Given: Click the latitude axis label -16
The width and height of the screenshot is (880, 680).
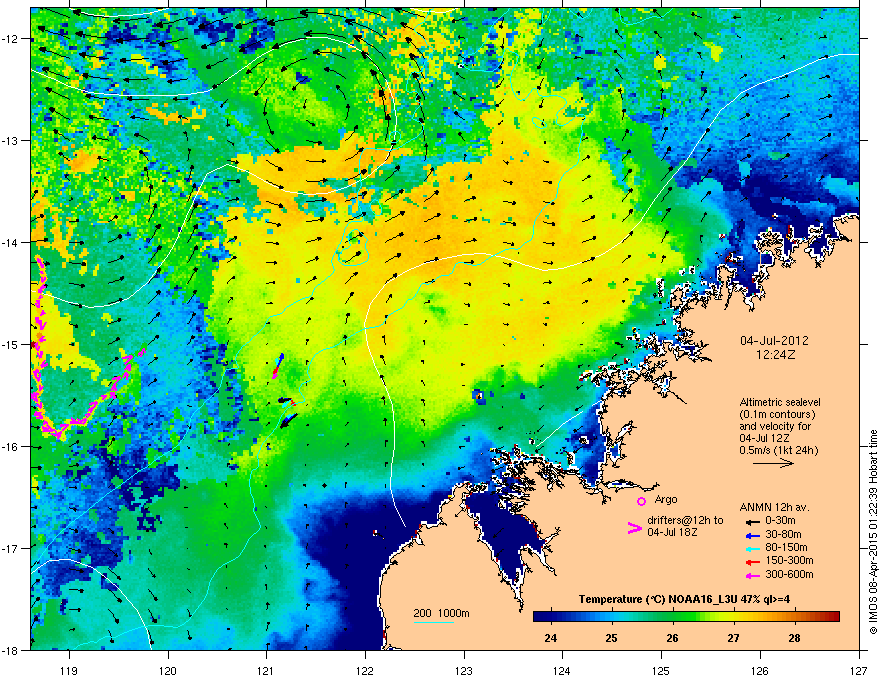Looking at the screenshot, I should coord(10,447).
